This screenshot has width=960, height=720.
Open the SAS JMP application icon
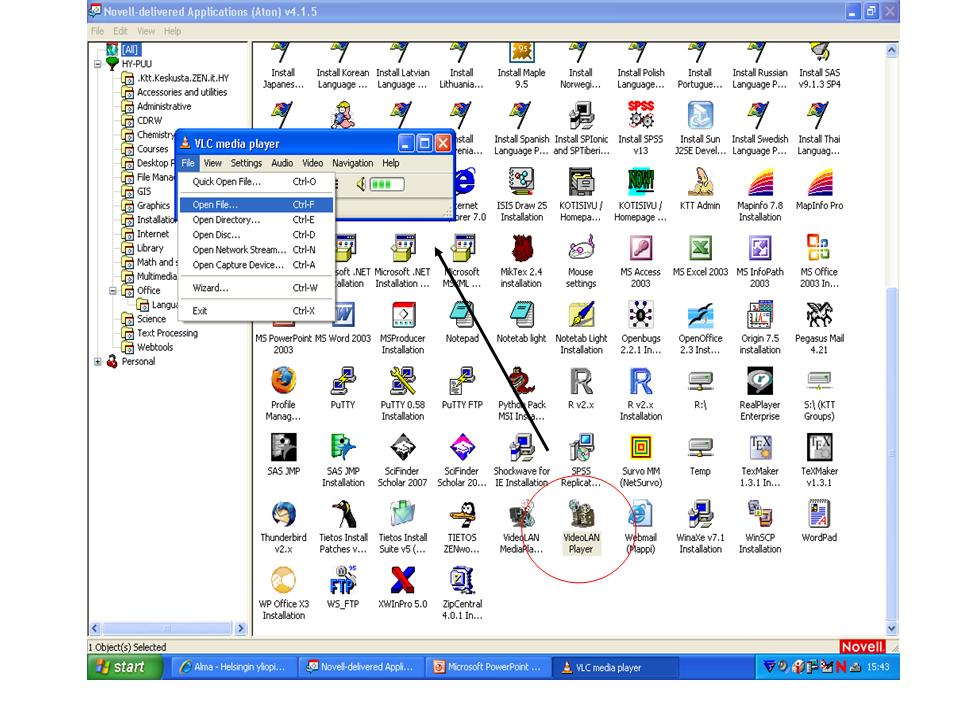(283, 448)
